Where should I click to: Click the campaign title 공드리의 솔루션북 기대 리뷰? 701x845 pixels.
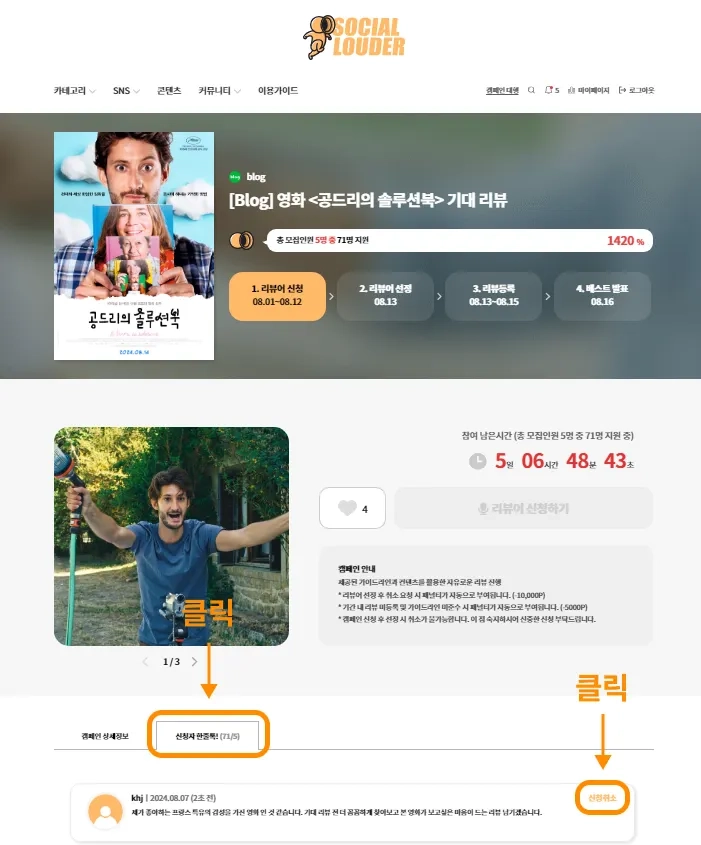click(x=368, y=200)
